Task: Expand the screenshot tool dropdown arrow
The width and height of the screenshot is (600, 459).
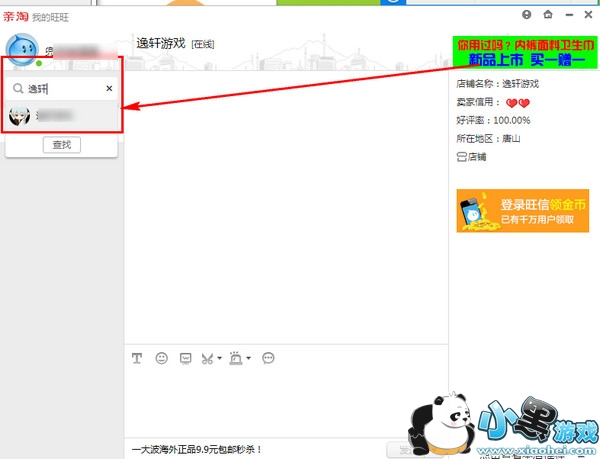Action: 219,358
